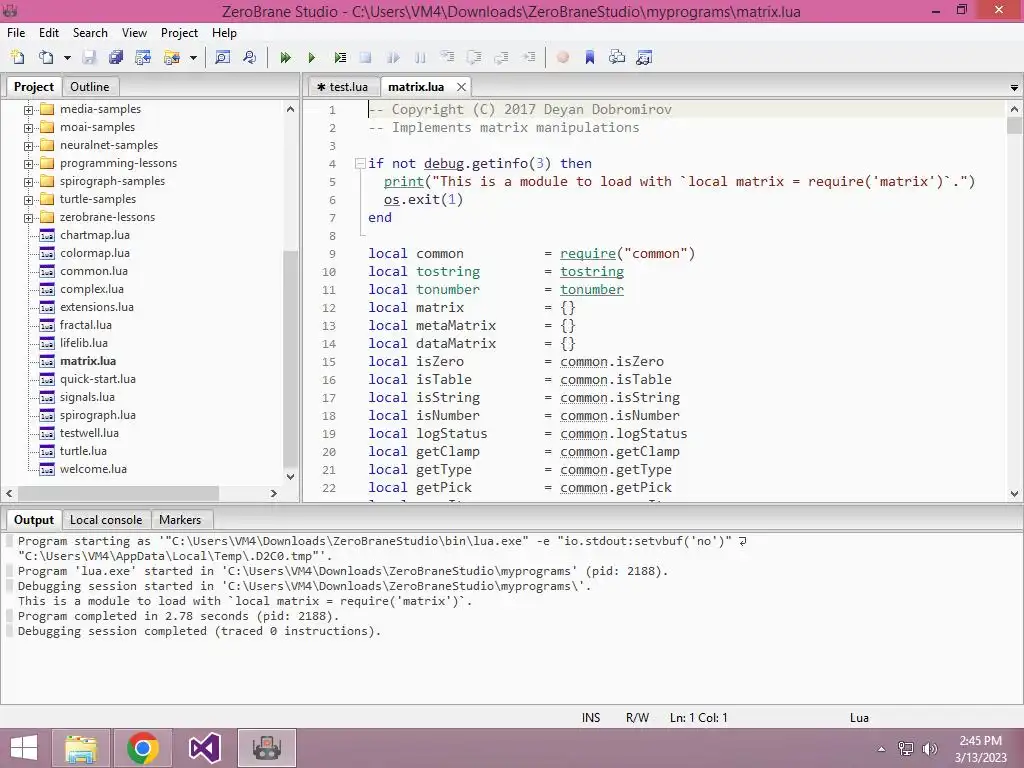Open the View menu

click(134, 33)
